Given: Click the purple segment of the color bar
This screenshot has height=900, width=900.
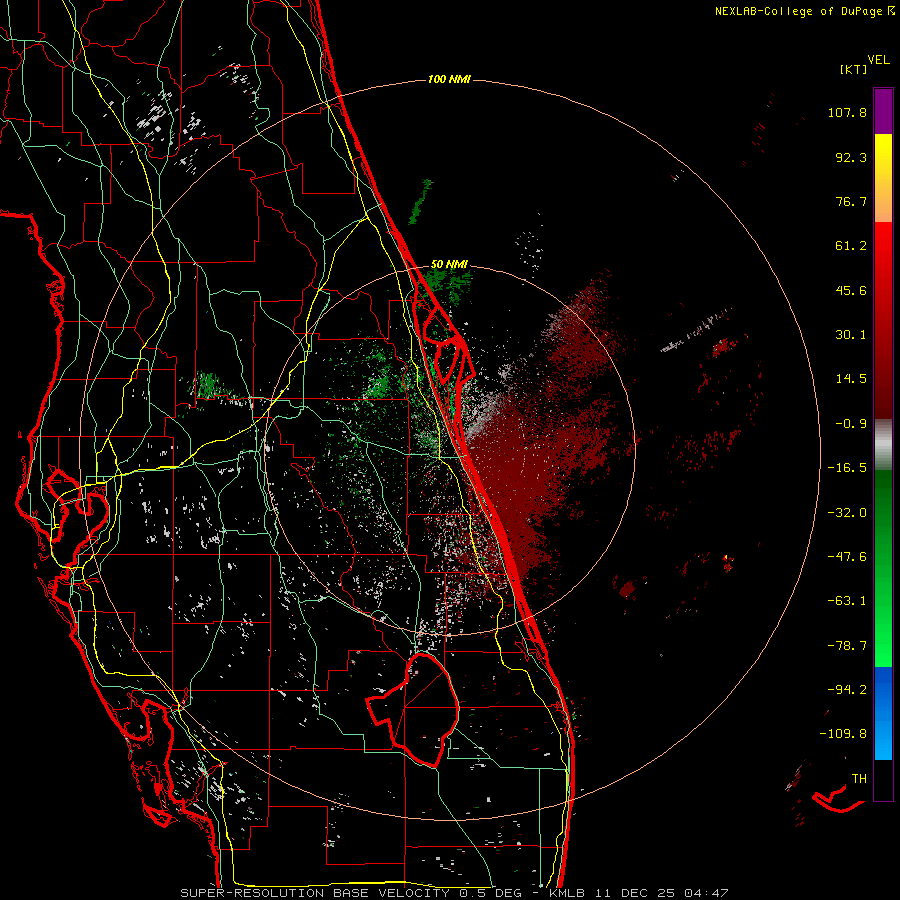Looking at the screenshot, I should [x=883, y=111].
